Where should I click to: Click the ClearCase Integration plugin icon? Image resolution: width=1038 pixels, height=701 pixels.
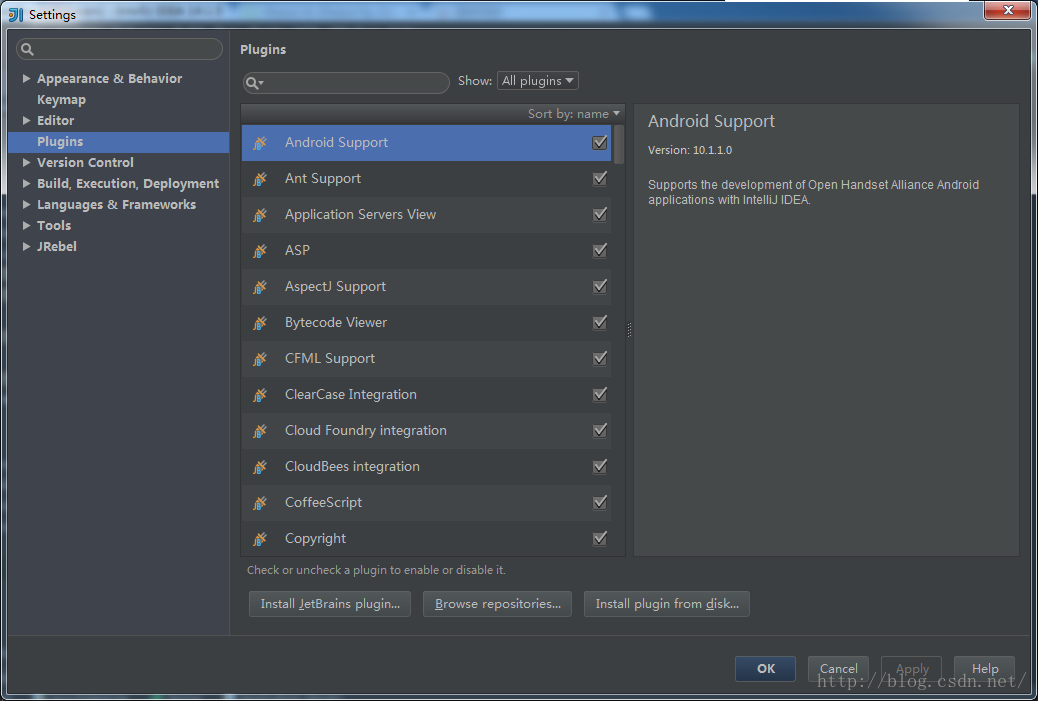(260, 395)
